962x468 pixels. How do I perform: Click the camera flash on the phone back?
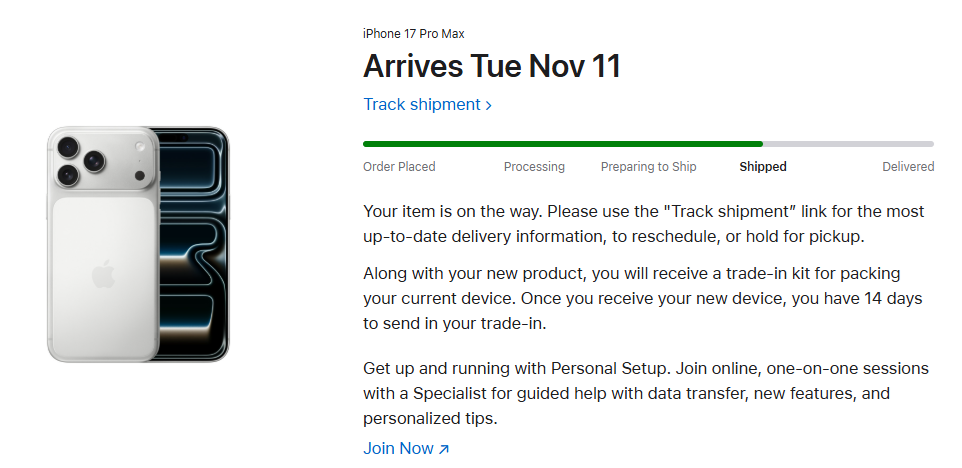pyautogui.click(x=139, y=147)
